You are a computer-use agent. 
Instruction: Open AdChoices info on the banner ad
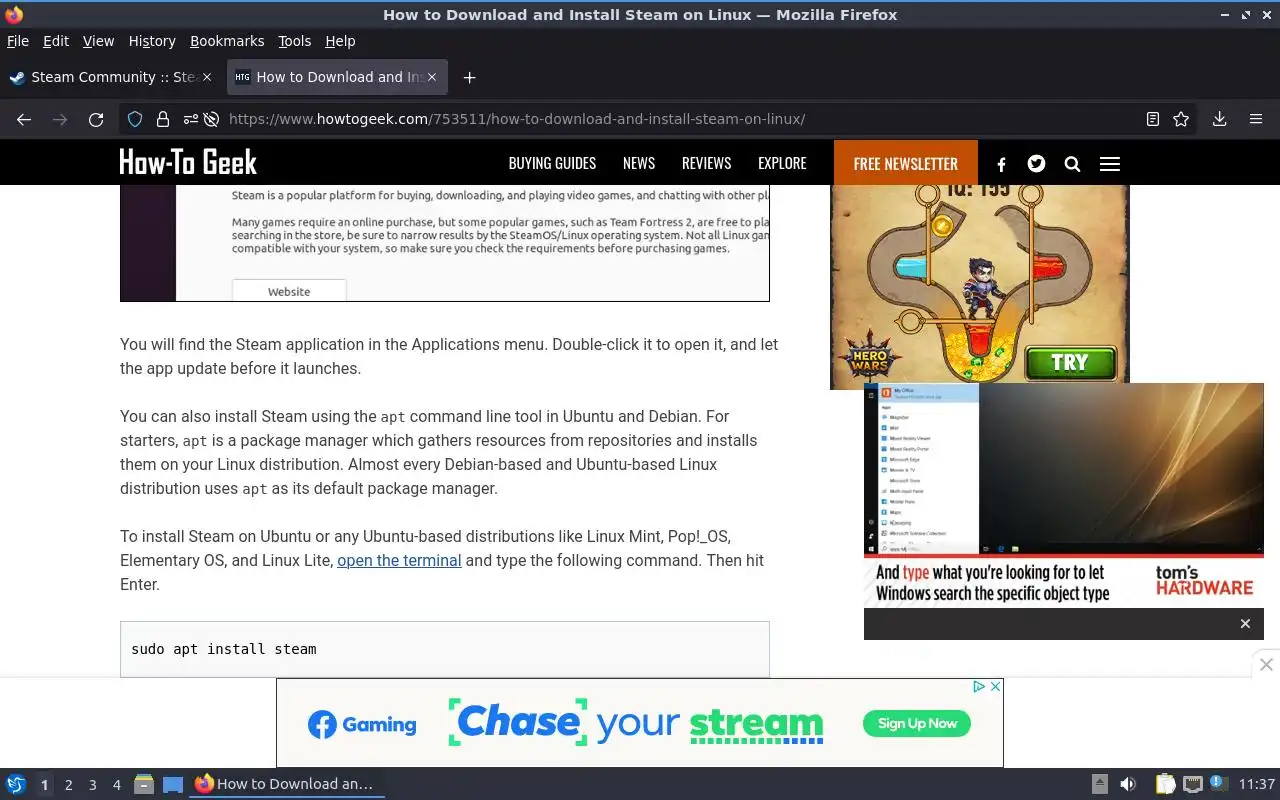pos(979,687)
